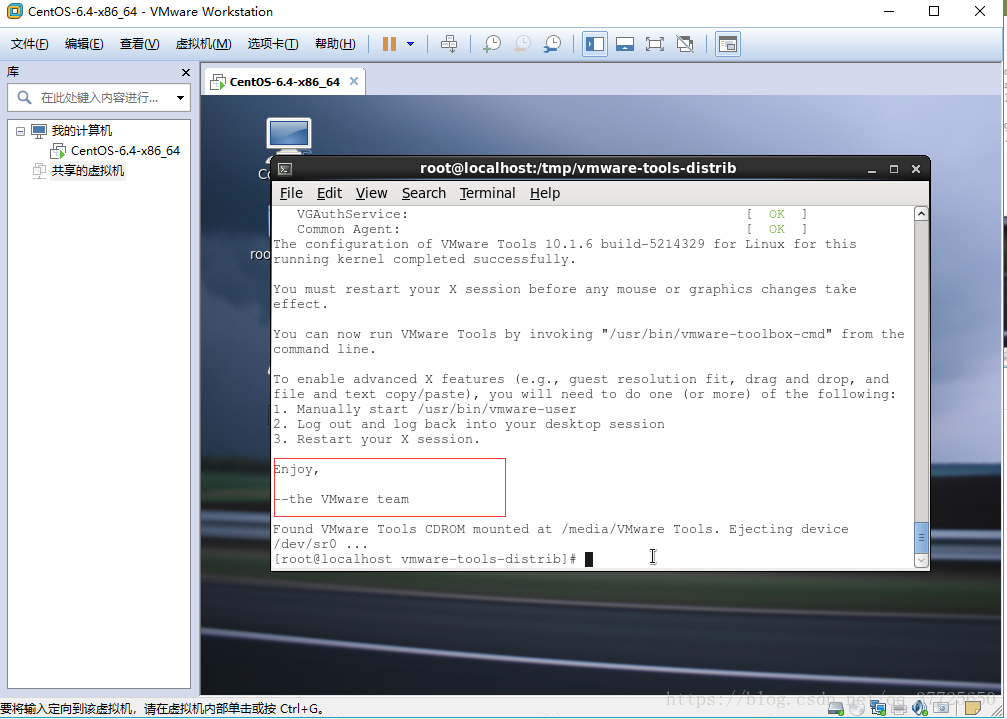Click the Pause virtual machine button
The image size is (1007, 719).
[x=389, y=44]
